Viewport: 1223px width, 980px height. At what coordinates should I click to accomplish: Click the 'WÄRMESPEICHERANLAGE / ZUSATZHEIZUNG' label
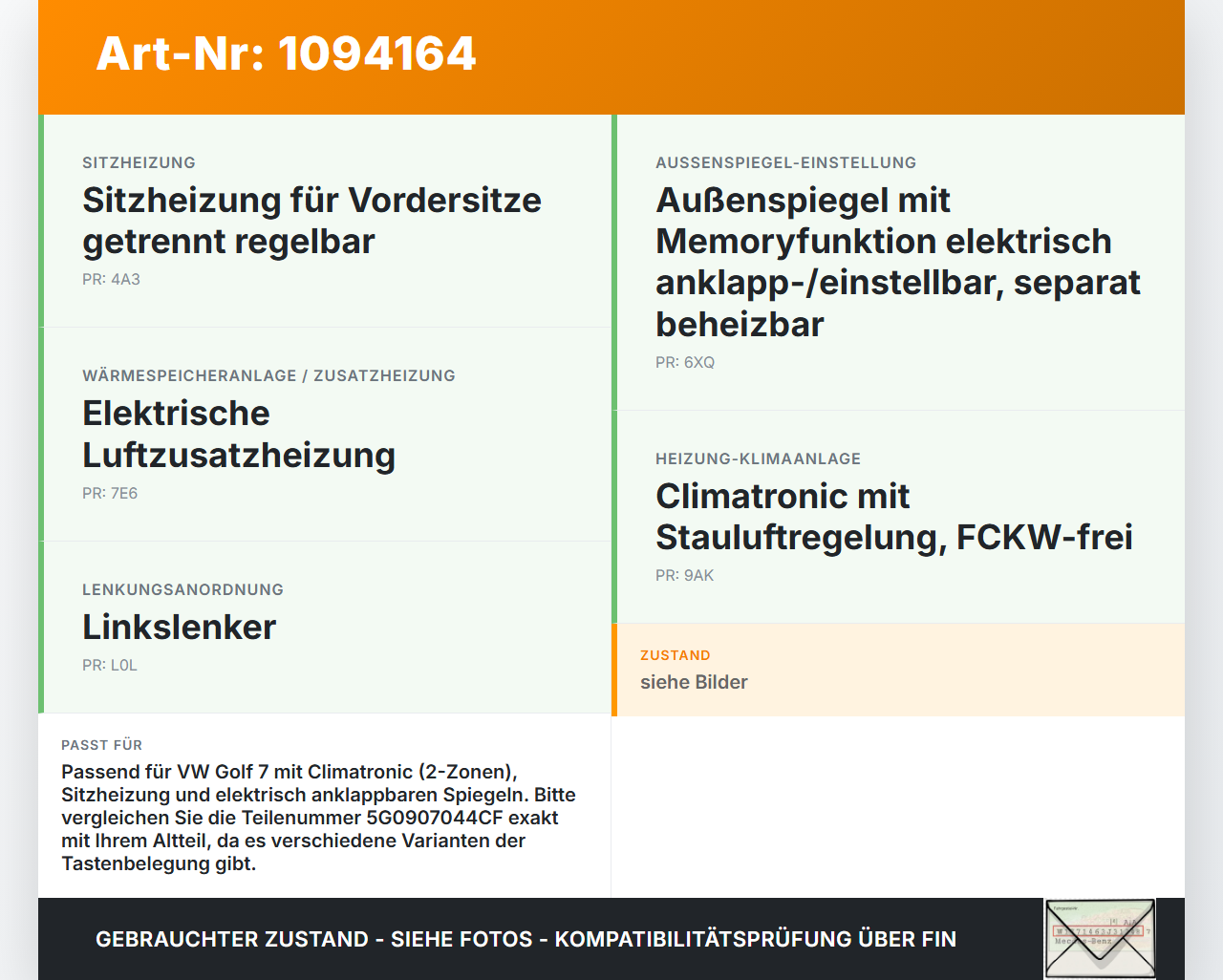pyautogui.click(x=268, y=375)
